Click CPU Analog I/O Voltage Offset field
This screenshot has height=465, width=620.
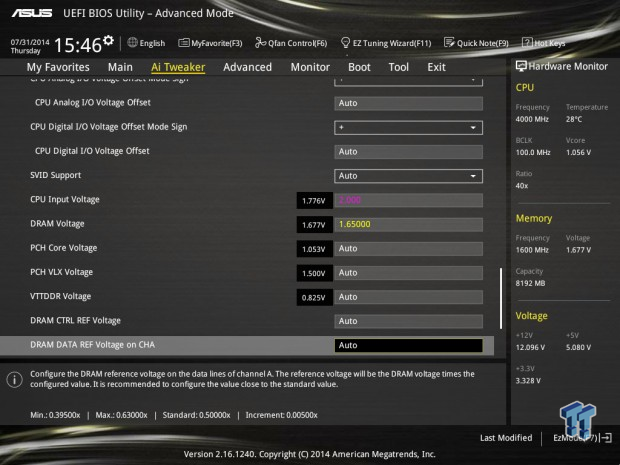click(x=408, y=103)
